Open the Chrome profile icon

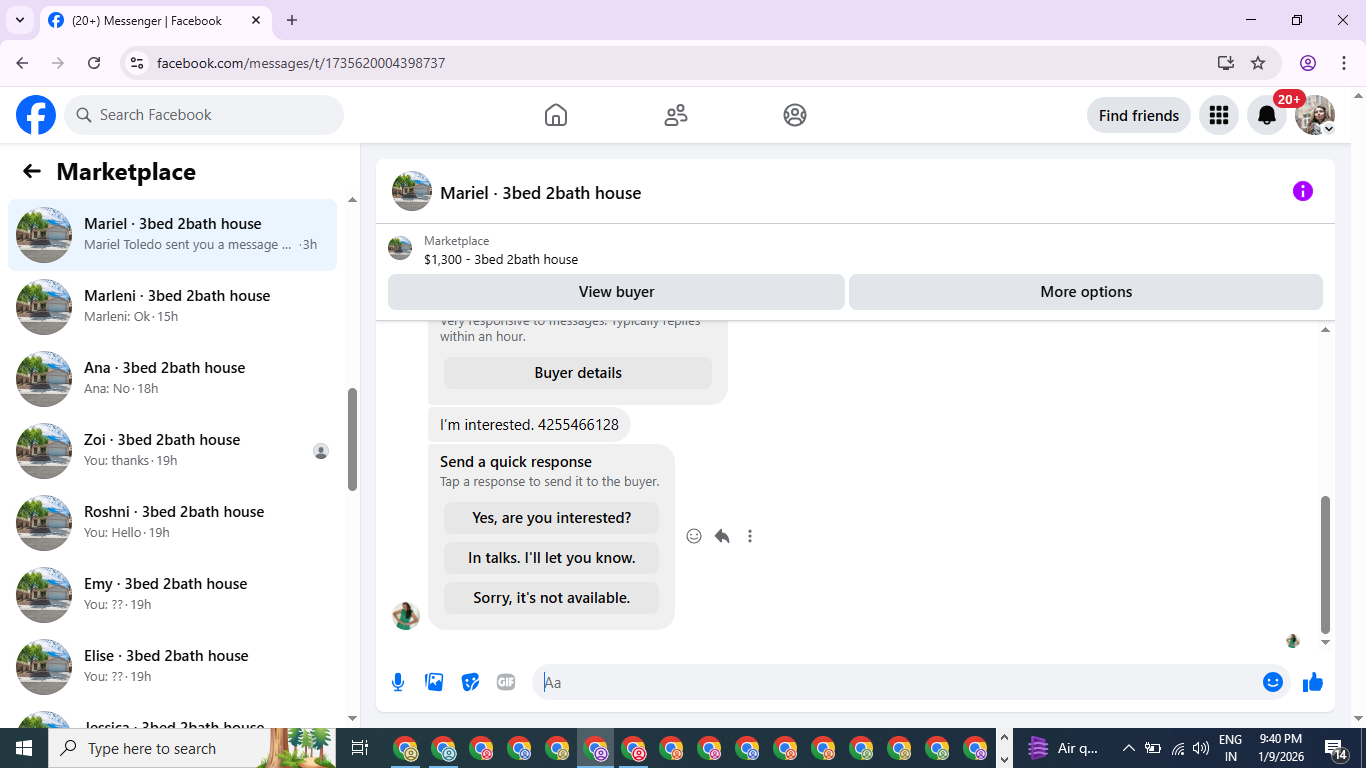(x=1308, y=63)
